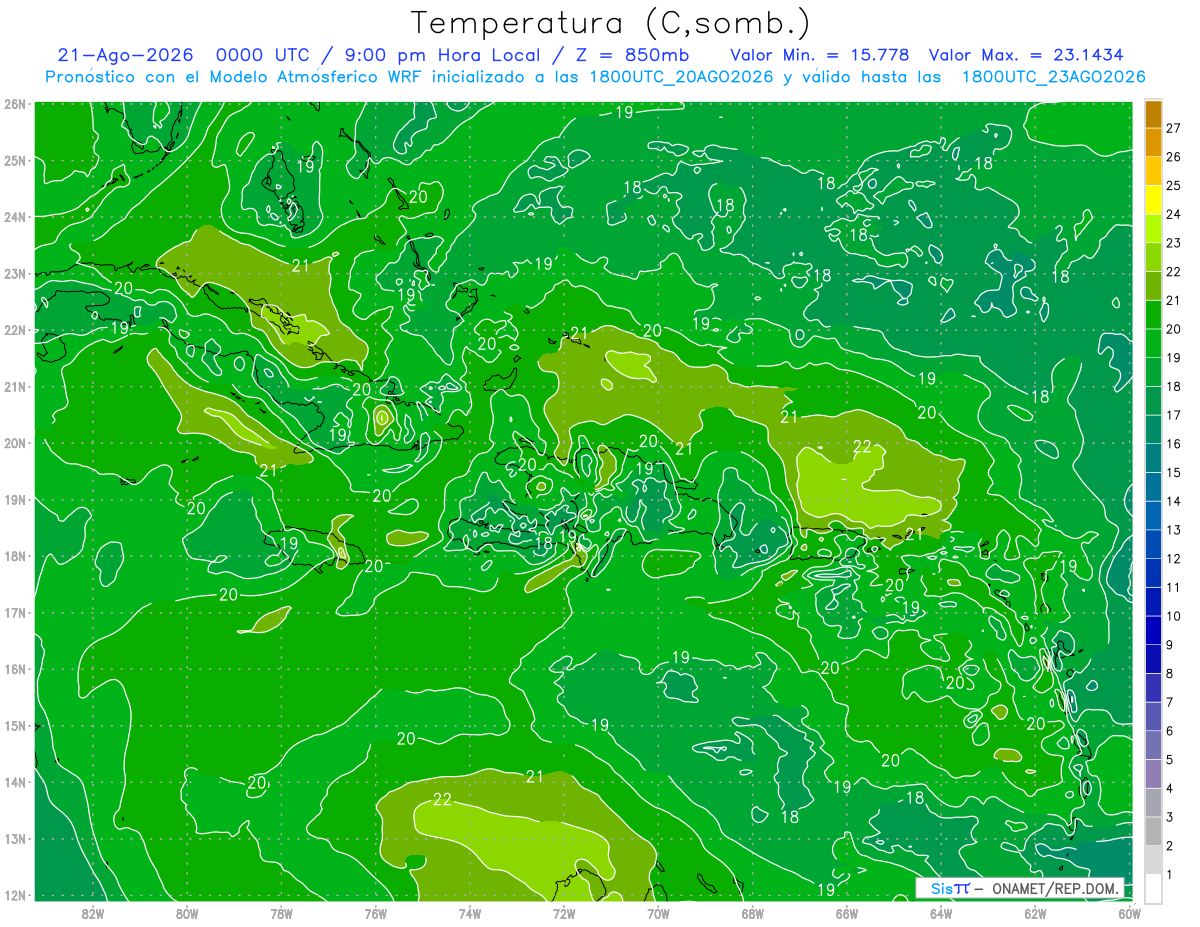This screenshot has height=927, width=1200.
Task: Click color scale value 13
Action: tap(1174, 530)
